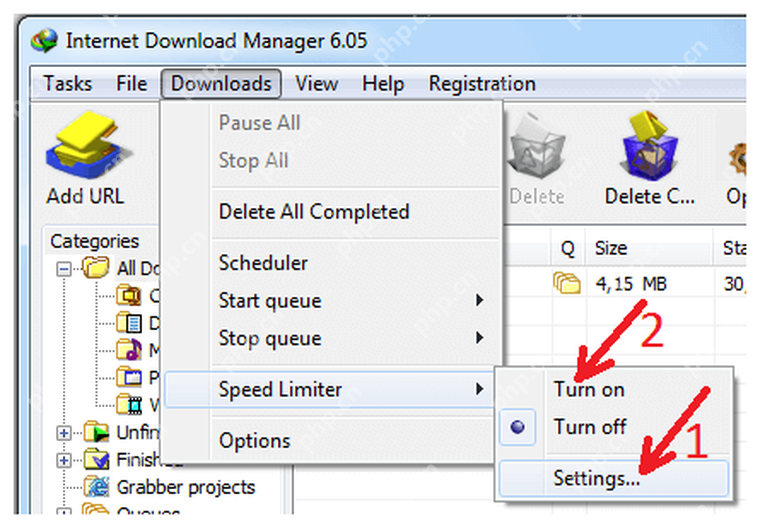Screen dimensions: 760x528
Task: Click the Internet Download Manager title bar logo
Action: click(44, 41)
